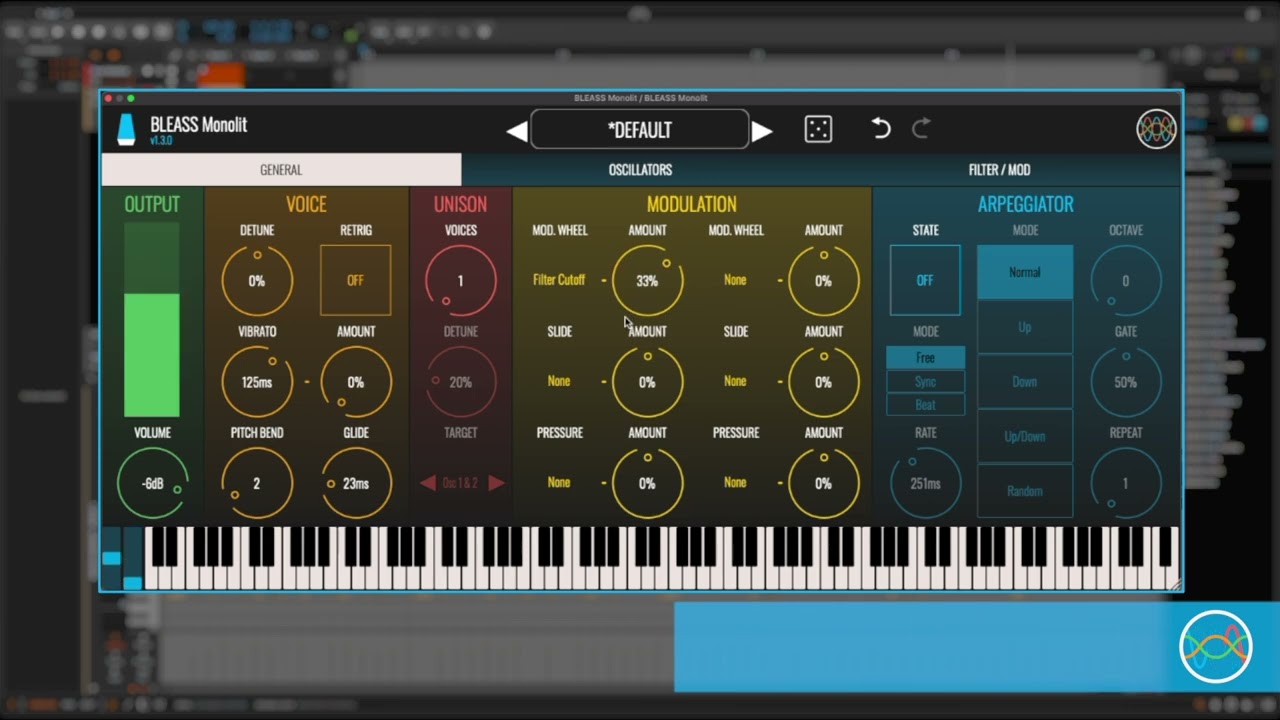Click the PITCH BEND knob set to 2
This screenshot has height=720, width=1280.
257,483
